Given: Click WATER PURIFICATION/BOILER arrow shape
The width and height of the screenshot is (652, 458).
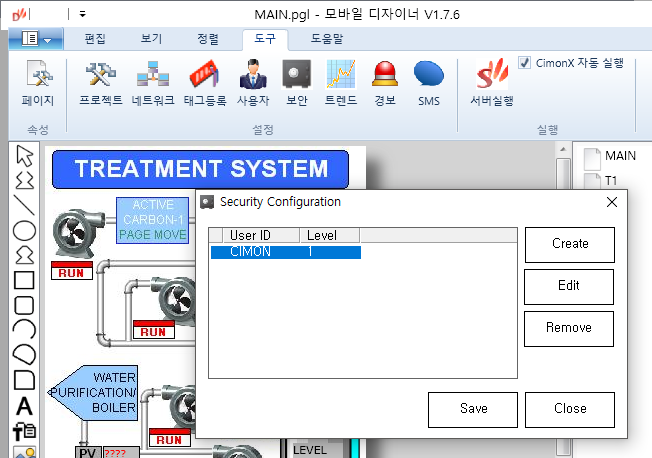Looking at the screenshot, I should tap(93, 393).
